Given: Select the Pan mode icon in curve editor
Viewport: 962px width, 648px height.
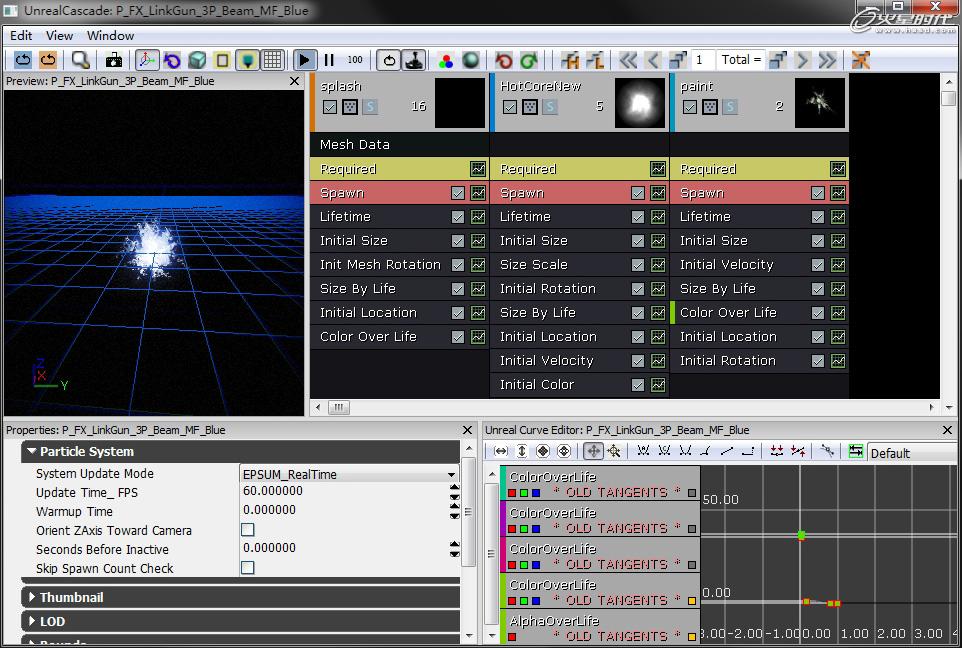Looking at the screenshot, I should 593,452.
